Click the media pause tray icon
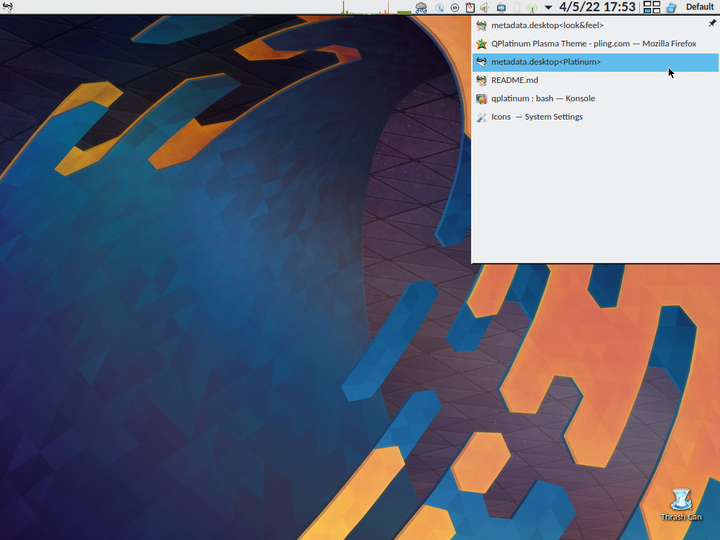 [455, 7]
